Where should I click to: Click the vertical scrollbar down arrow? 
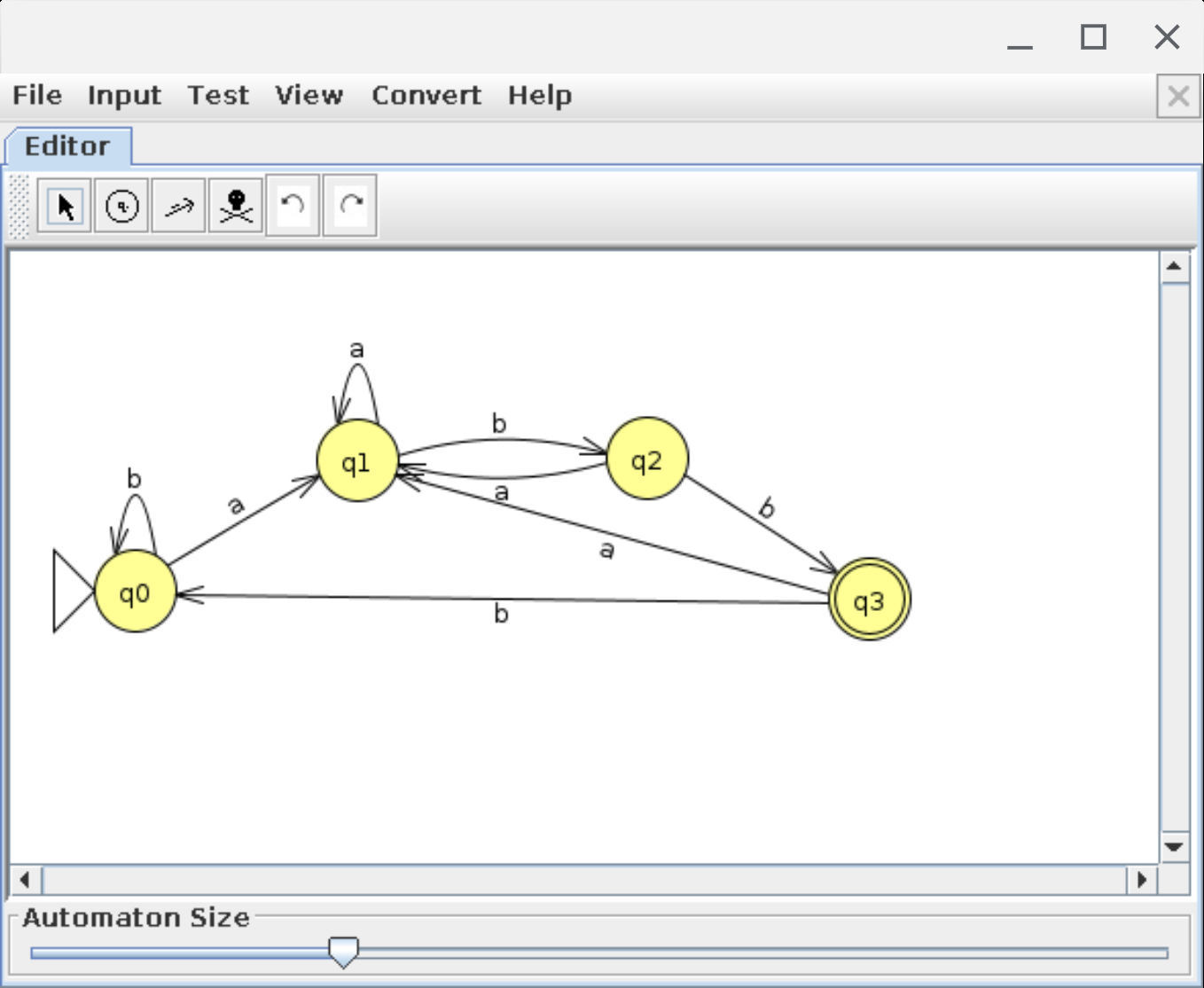tap(1174, 847)
